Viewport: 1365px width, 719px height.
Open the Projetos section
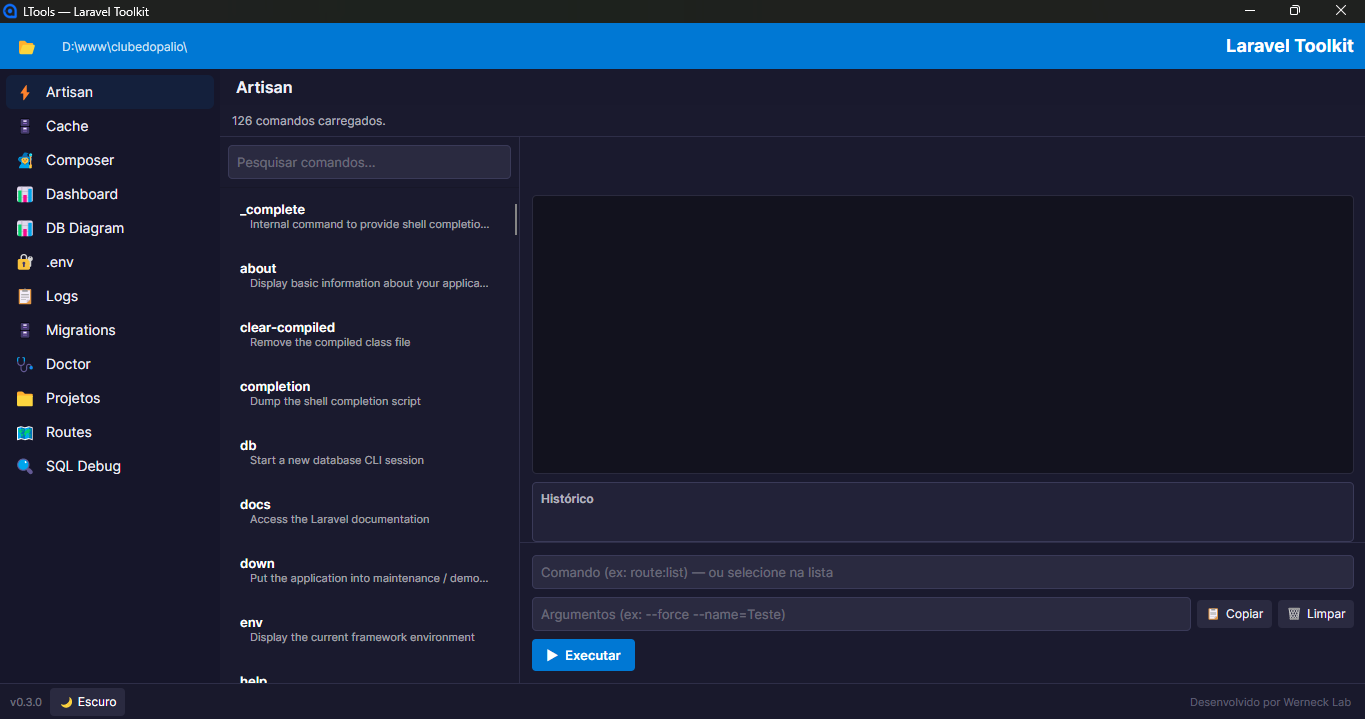[110, 398]
